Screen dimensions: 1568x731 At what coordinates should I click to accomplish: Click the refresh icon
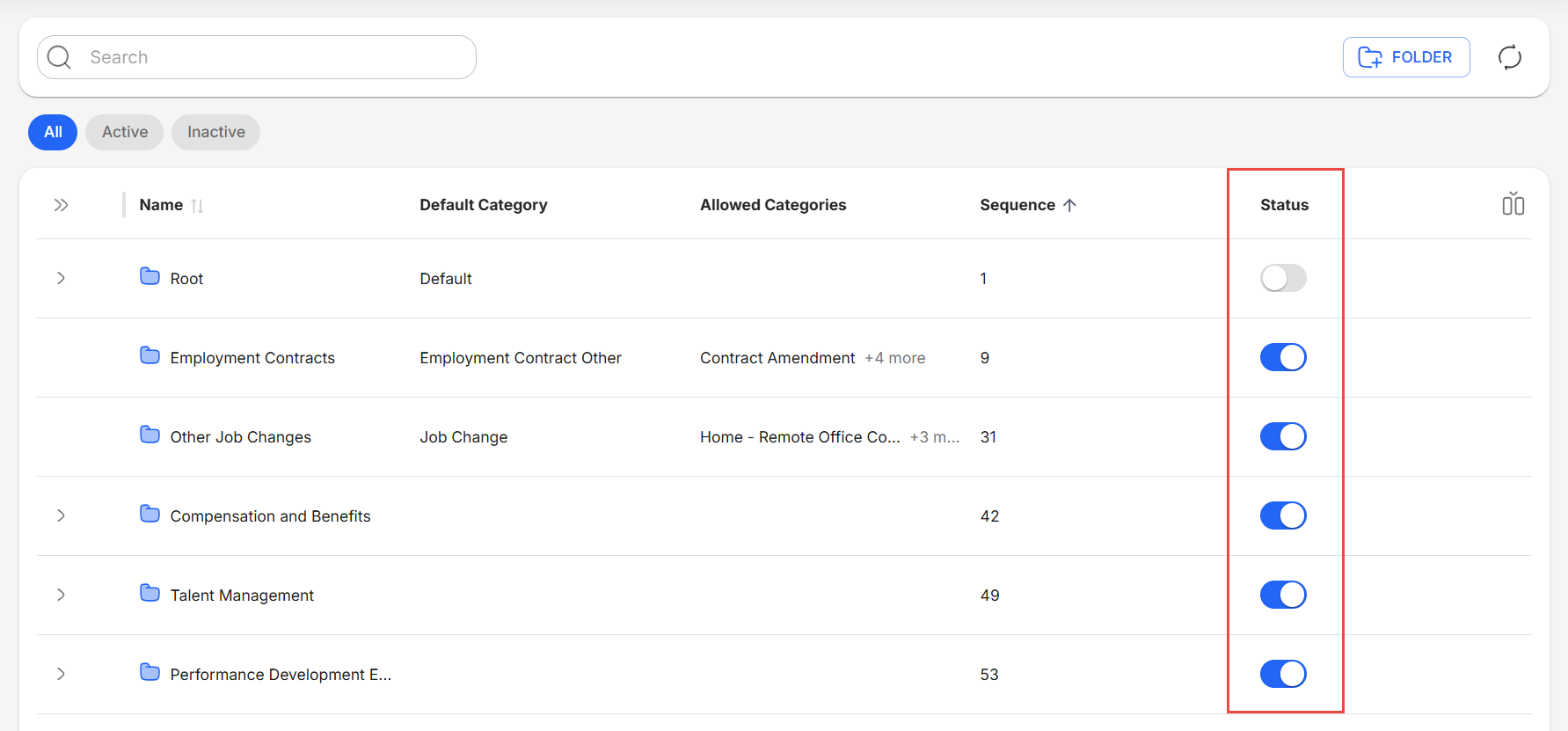pos(1509,57)
